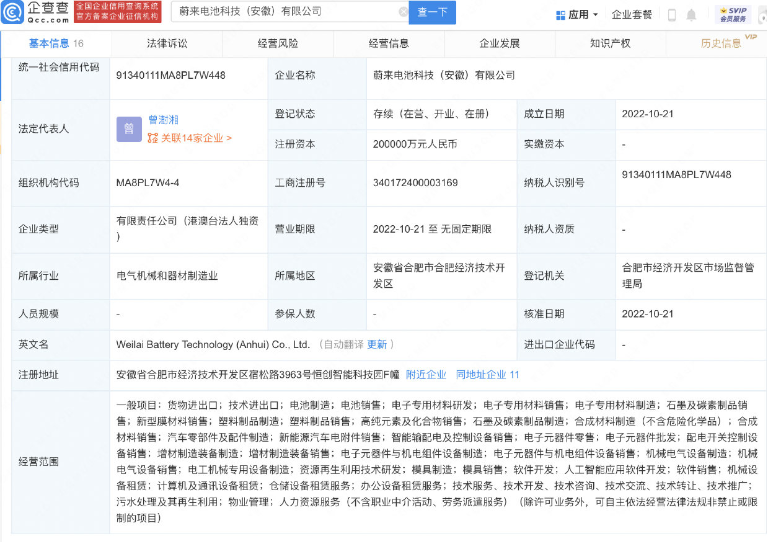This screenshot has width=767, height=542.
Task: Select registration authority 合肥市经济开发区市场监督管理局
Action: (688, 276)
